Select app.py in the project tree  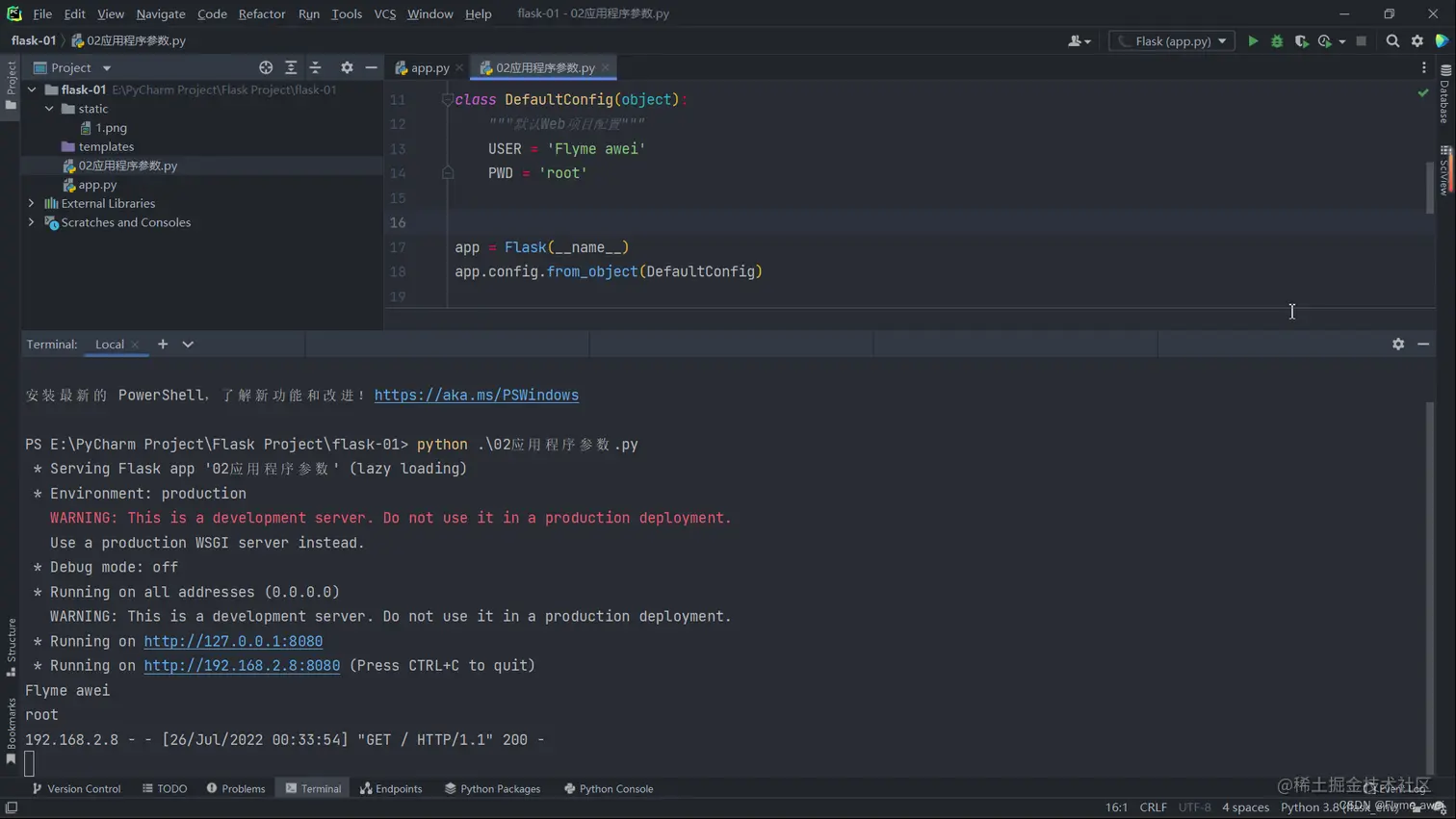point(97,185)
